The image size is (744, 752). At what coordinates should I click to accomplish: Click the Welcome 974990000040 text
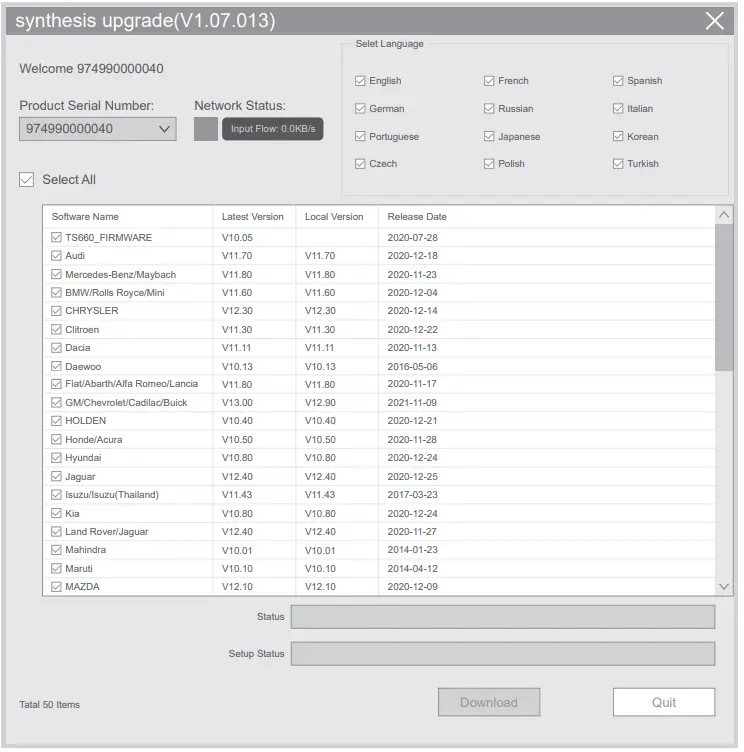[x=91, y=69]
